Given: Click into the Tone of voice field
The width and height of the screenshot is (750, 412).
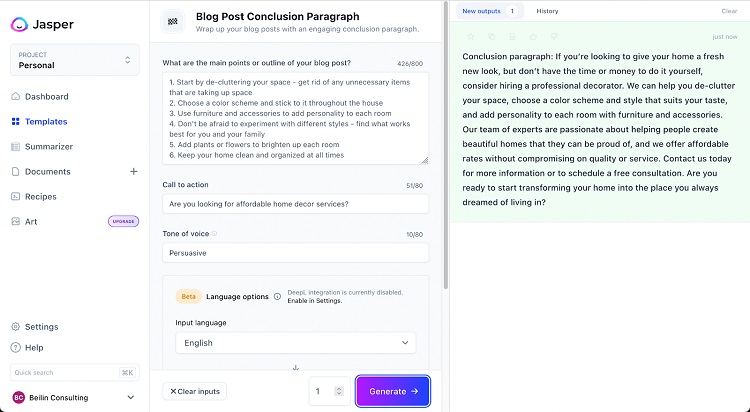Looking at the screenshot, I should click(x=296, y=253).
